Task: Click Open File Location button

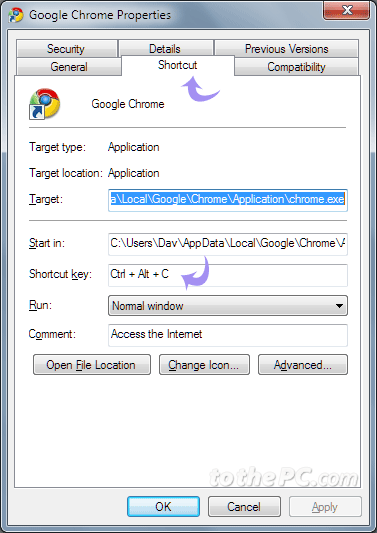Action: click(92, 365)
